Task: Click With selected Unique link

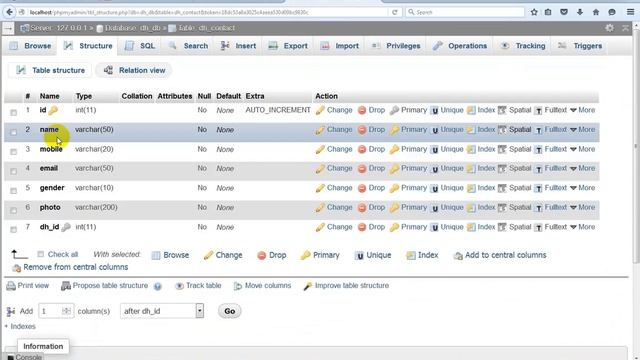Action: (373, 255)
